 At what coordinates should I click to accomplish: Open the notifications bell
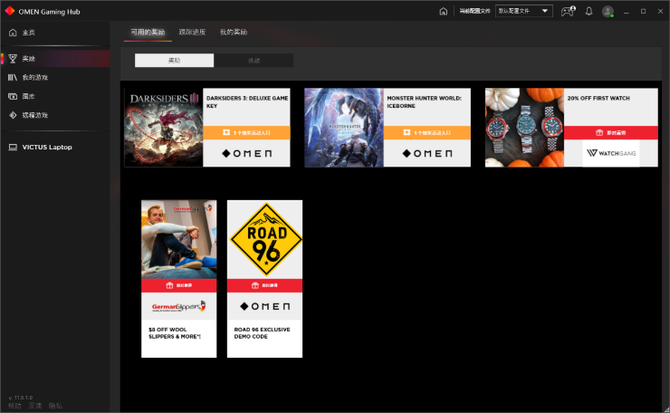[589, 11]
